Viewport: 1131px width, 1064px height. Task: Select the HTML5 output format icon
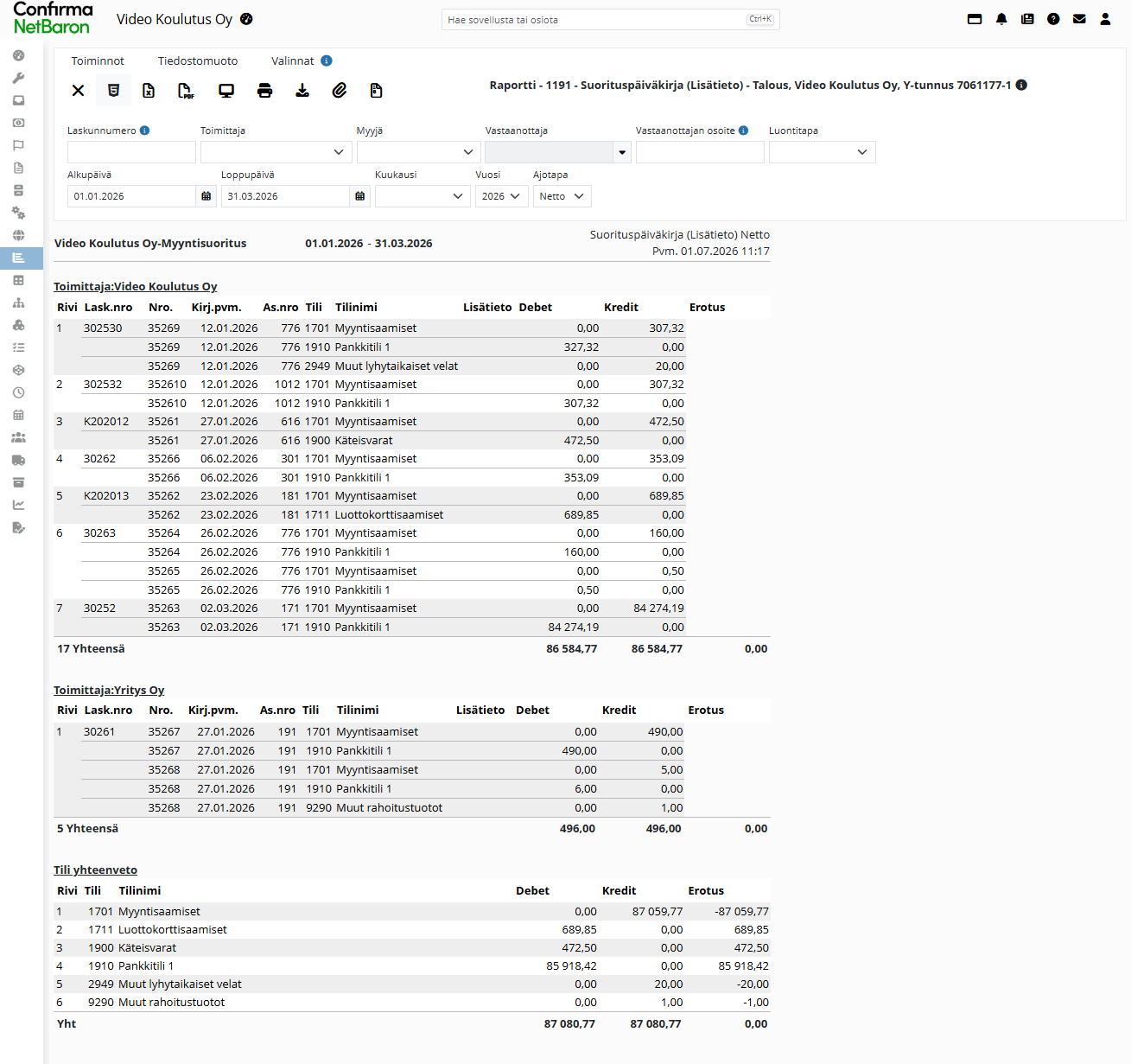113,91
